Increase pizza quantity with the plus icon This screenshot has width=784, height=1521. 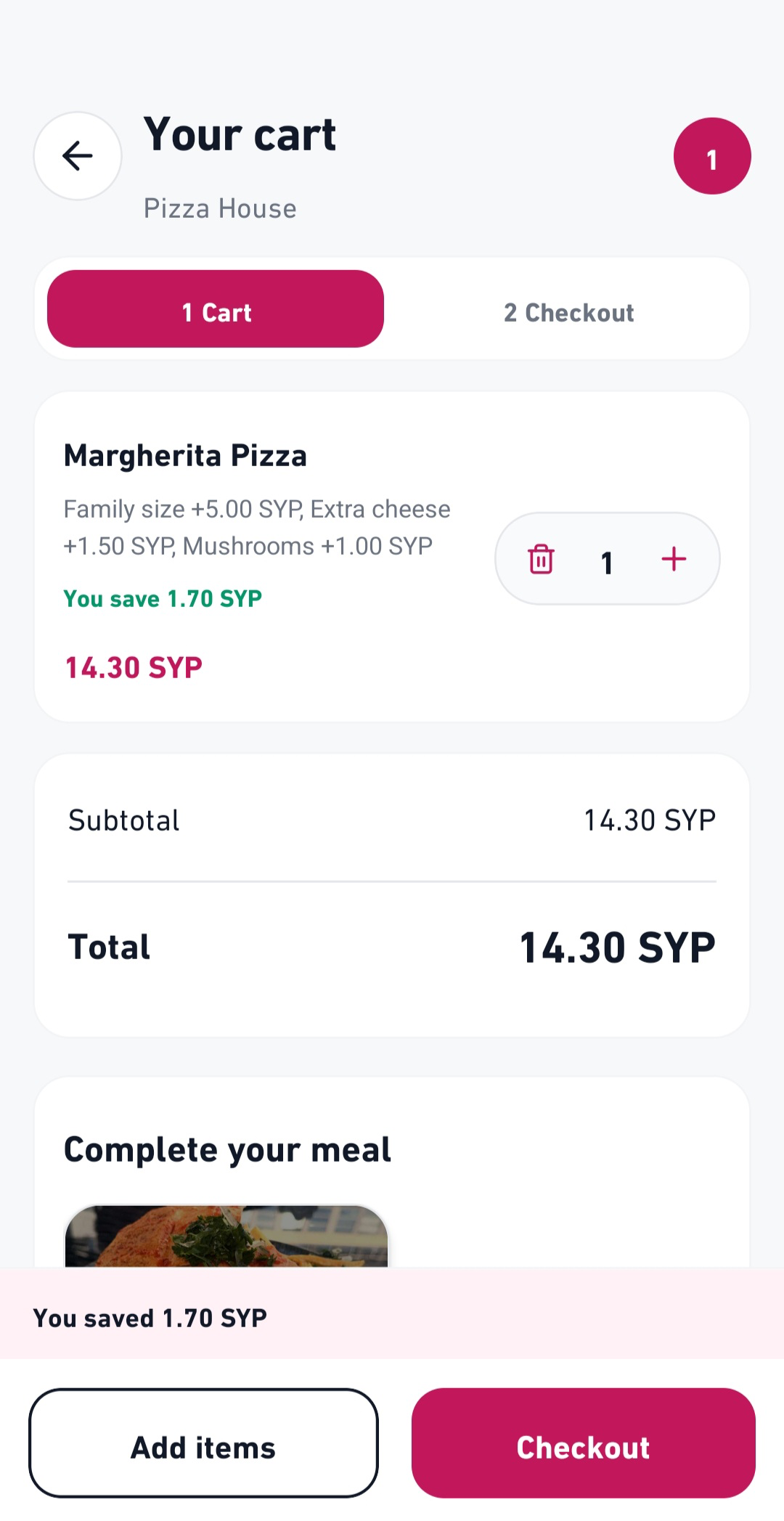tap(674, 559)
